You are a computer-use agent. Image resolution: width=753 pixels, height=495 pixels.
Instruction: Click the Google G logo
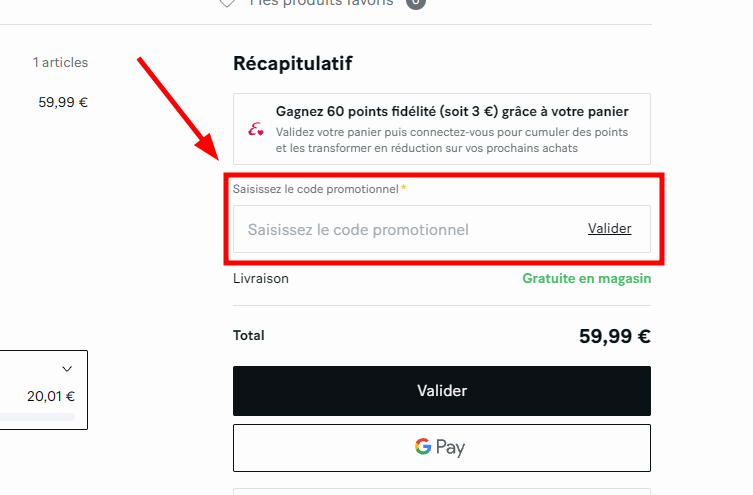click(424, 447)
